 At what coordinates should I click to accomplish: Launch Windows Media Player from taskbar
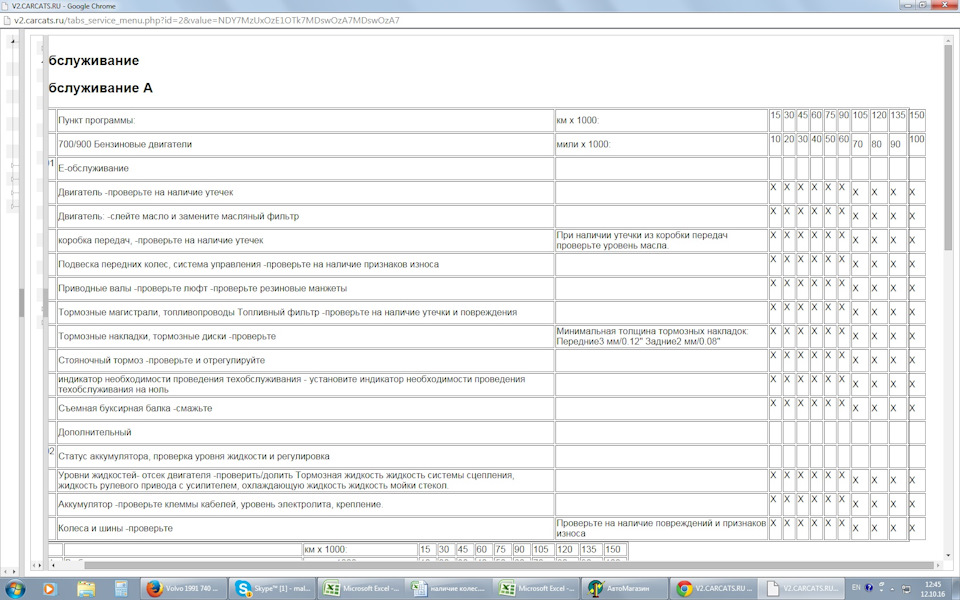[49, 589]
